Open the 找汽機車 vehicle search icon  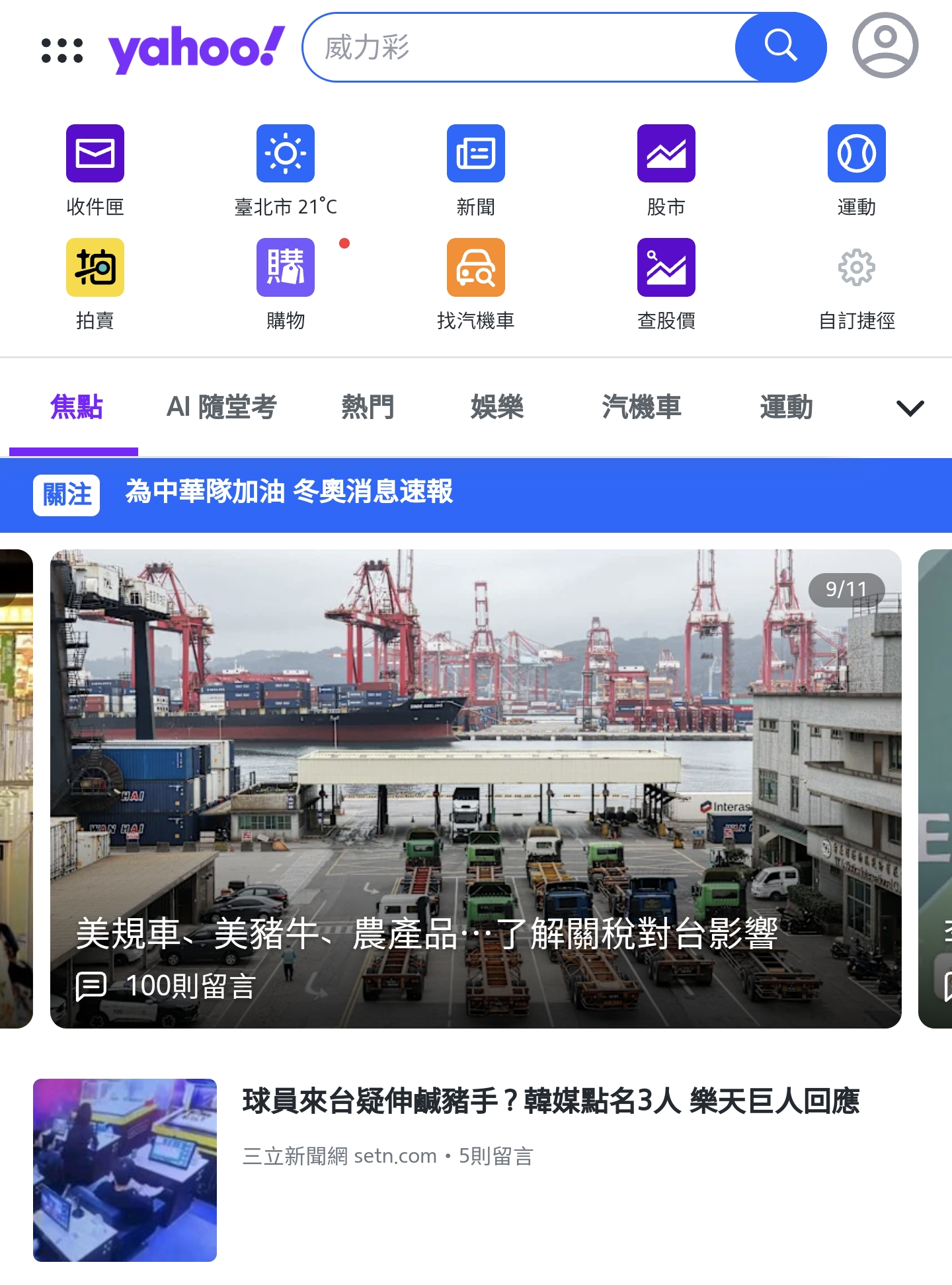pyautogui.click(x=476, y=268)
